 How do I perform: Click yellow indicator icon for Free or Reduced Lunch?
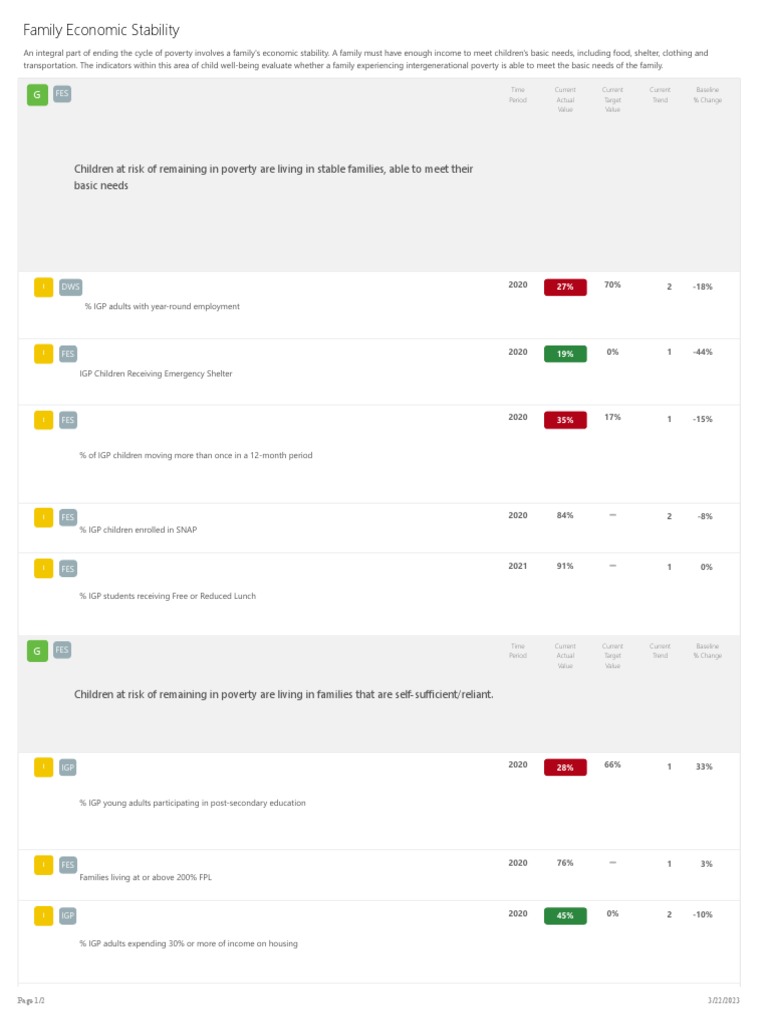(x=44, y=568)
